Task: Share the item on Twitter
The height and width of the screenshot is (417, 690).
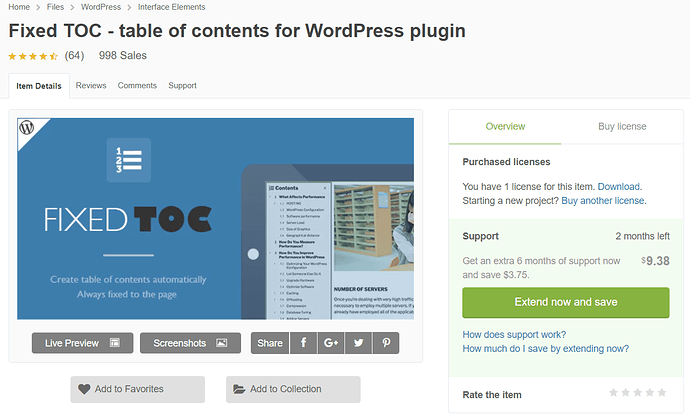Action: coord(359,343)
